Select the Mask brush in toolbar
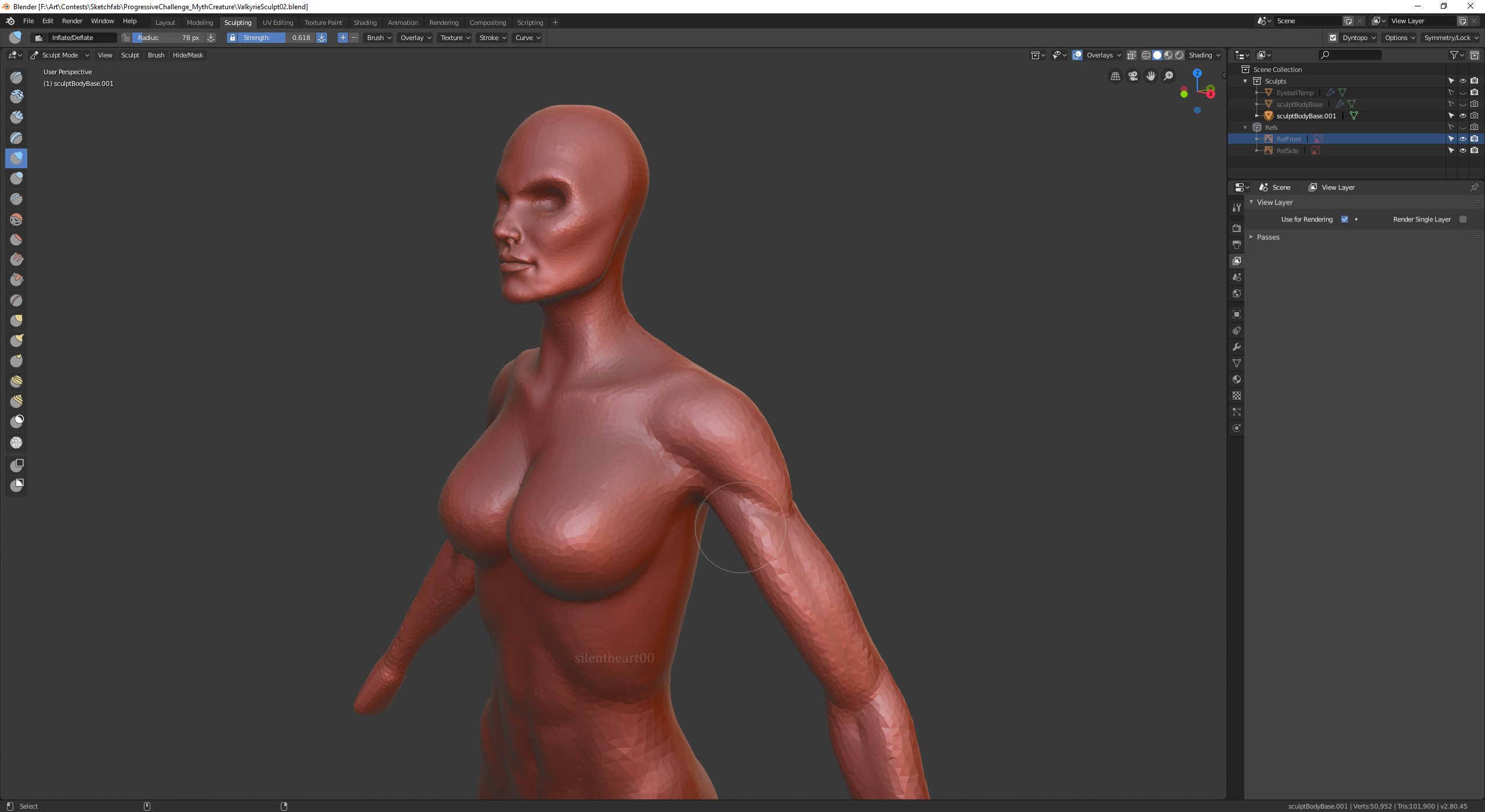The height and width of the screenshot is (812, 1485). [x=16, y=421]
